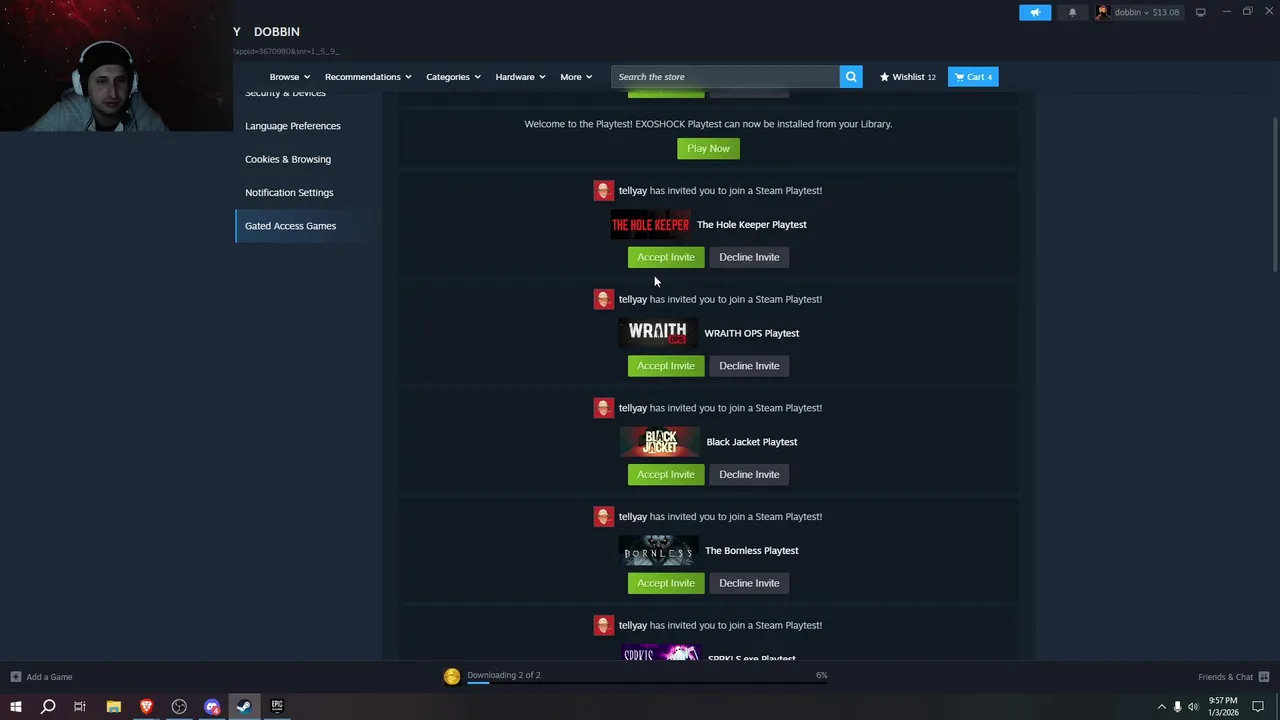The image size is (1280, 720).
Task: Click the microphone tray icon
Action: point(1177,707)
